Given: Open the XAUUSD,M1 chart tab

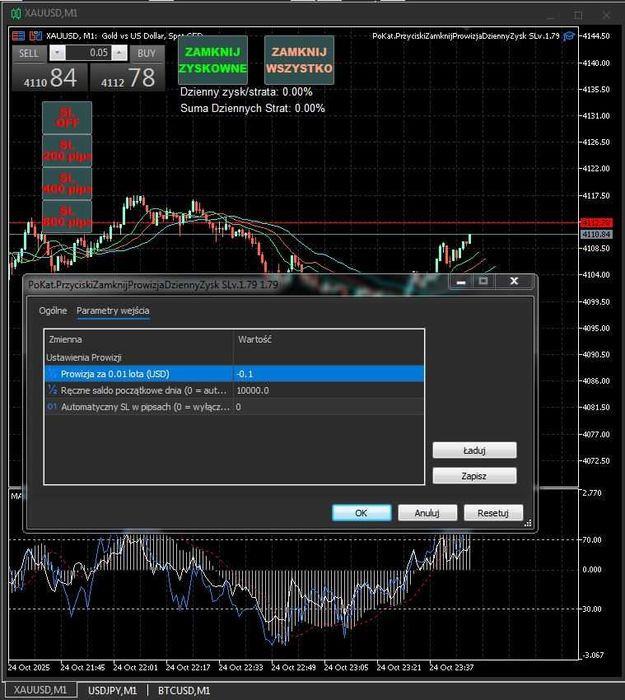Looking at the screenshot, I should [40, 690].
